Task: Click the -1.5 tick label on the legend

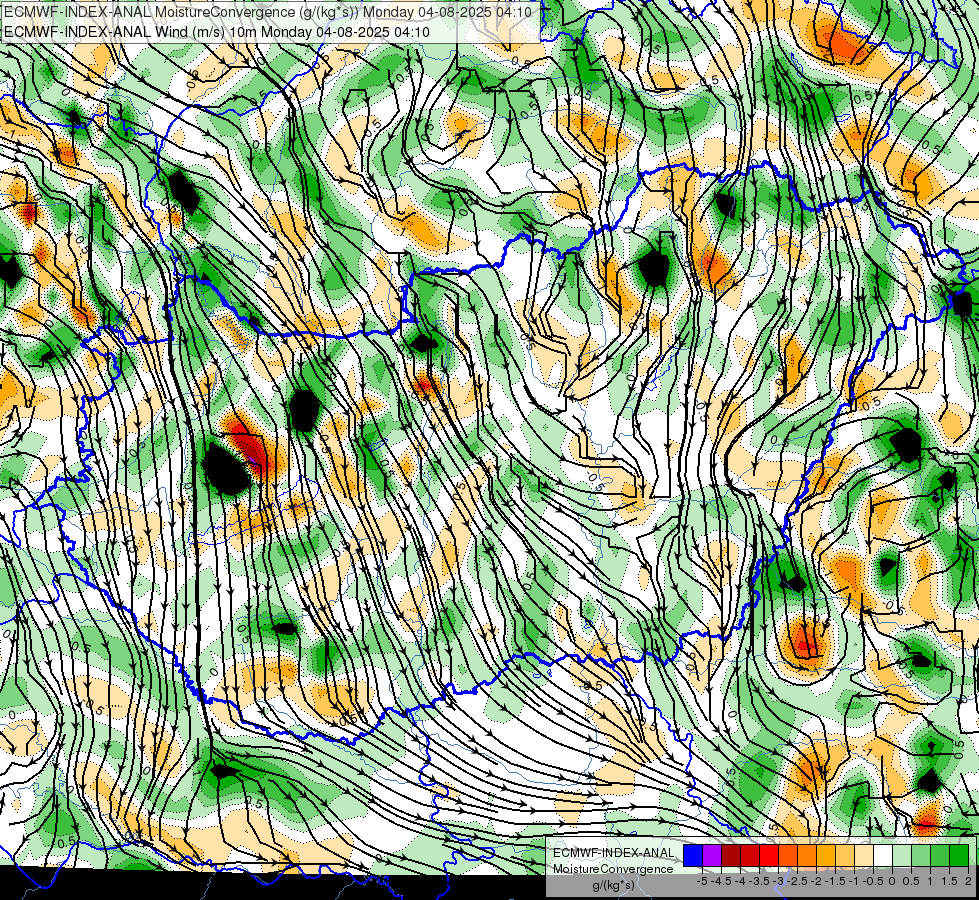Action: pyautogui.click(x=835, y=881)
